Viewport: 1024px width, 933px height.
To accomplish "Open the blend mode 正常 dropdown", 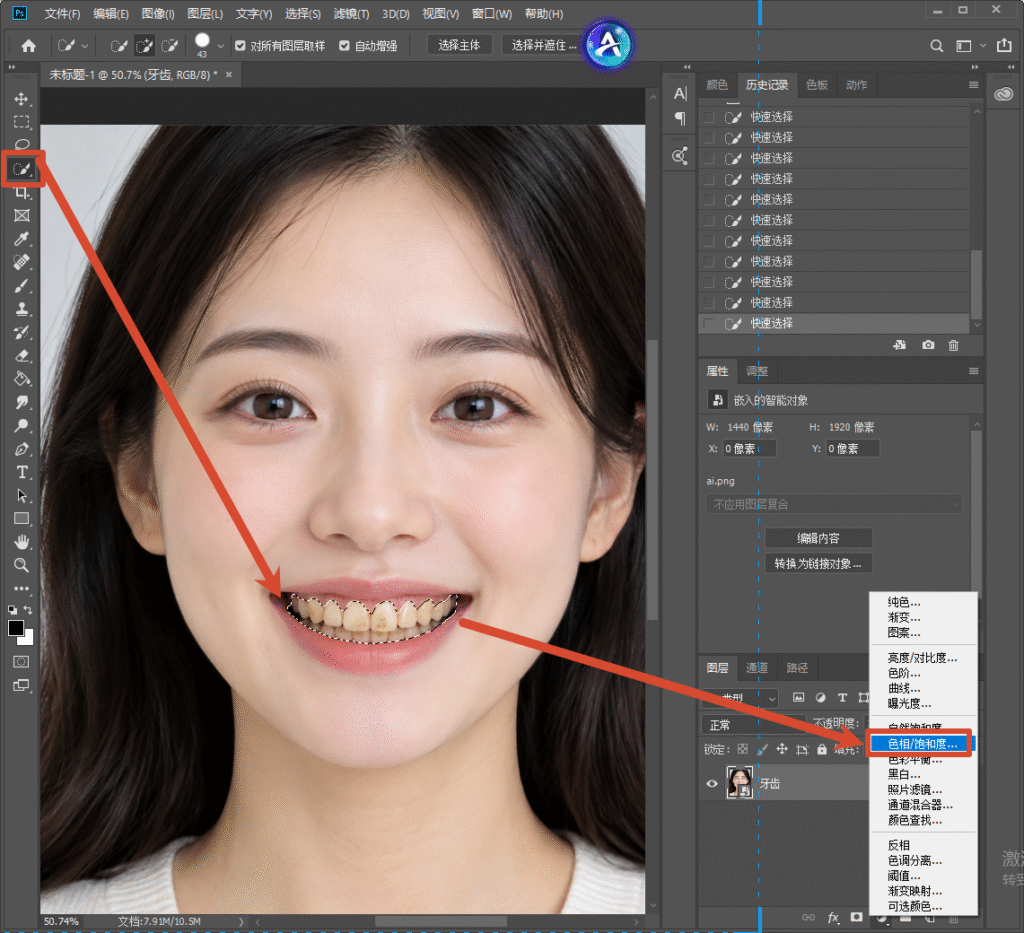I will coord(753,725).
